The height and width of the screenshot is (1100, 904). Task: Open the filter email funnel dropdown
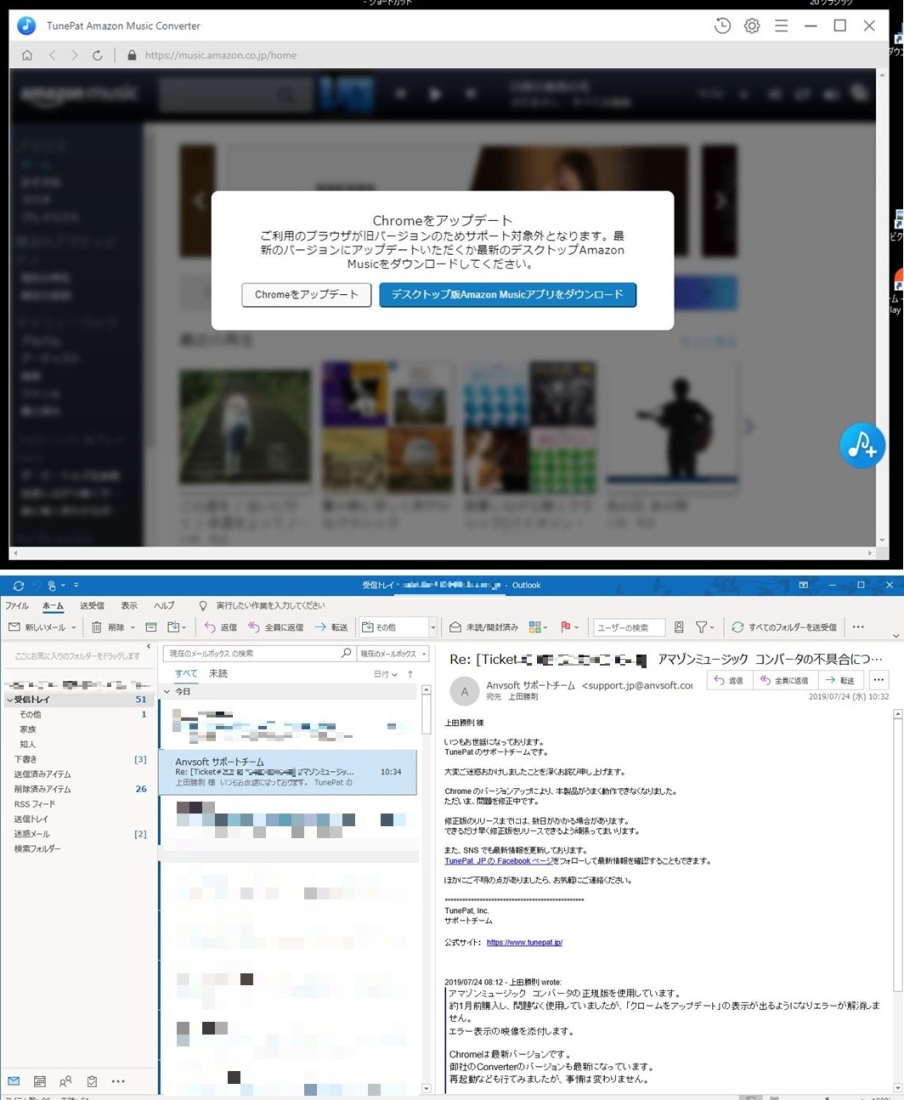click(x=705, y=627)
